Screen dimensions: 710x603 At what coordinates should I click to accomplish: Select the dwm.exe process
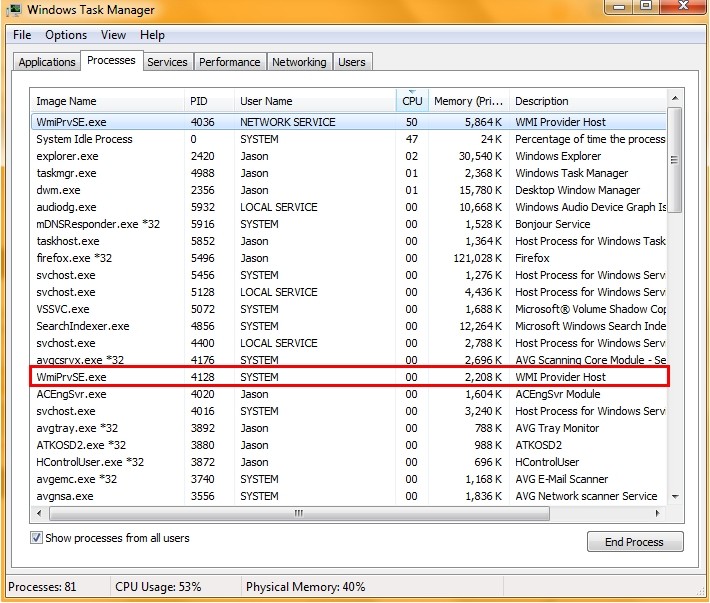[349, 190]
